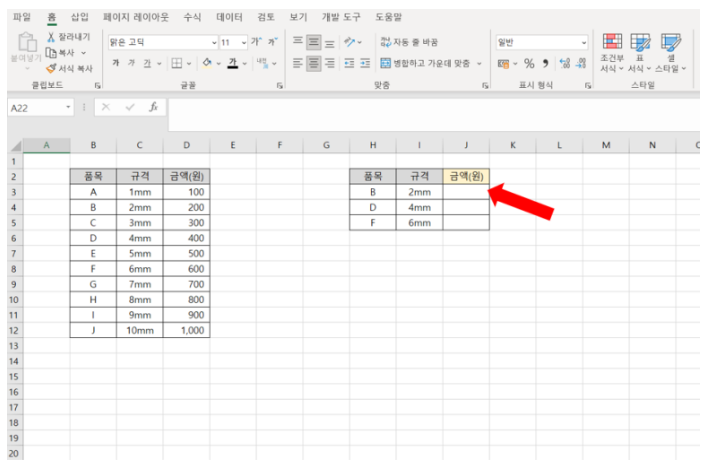
Task: Decrease indent
Action: pyautogui.click(x=349, y=63)
